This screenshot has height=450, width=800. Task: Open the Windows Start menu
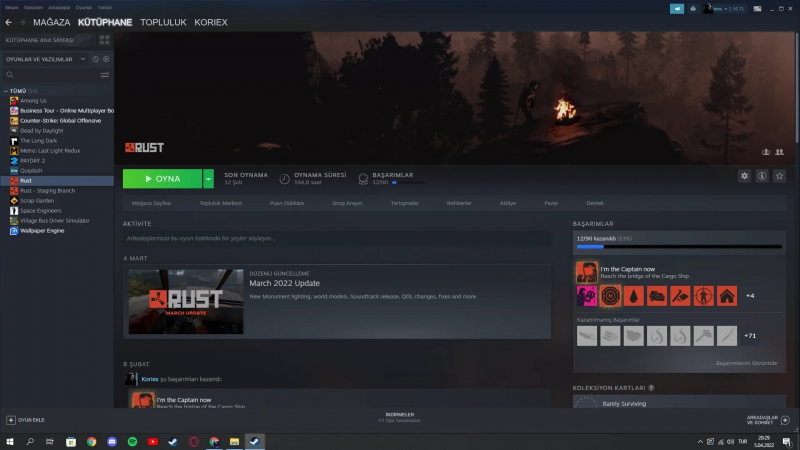(10, 441)
